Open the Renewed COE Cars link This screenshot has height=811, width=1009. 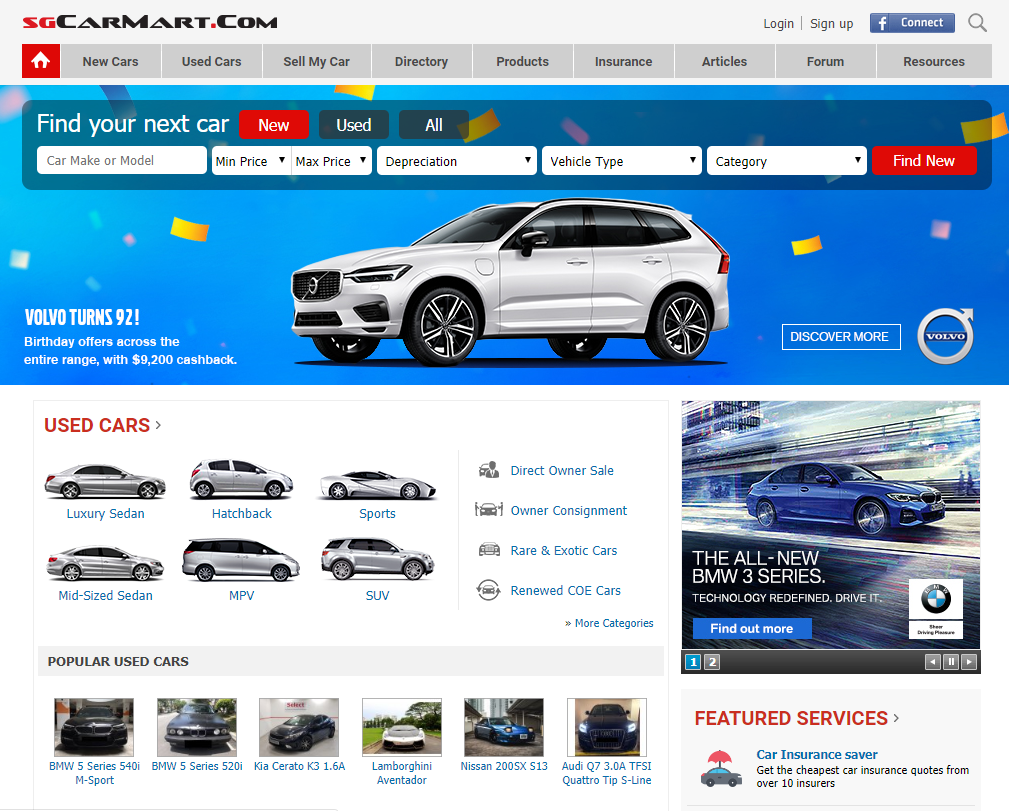[x=566, y=590]
